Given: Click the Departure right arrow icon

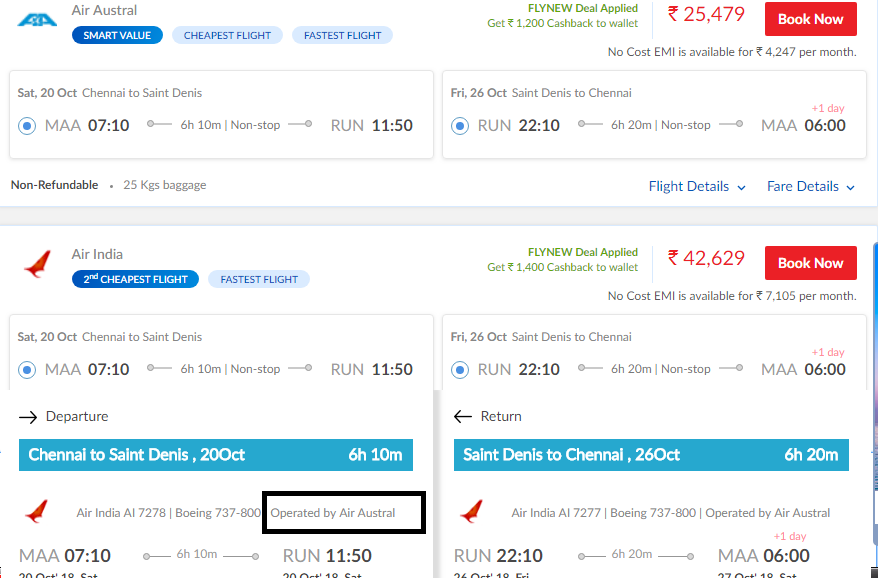Looking at the screenshot, I should click(x=28, y=417).
